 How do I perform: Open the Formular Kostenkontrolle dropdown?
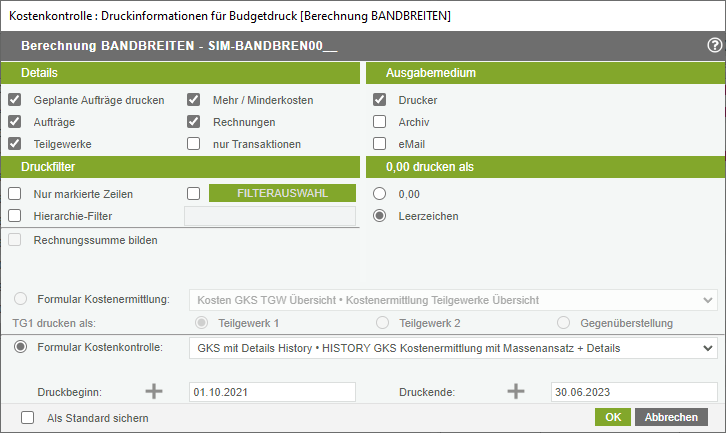(453, 348)
